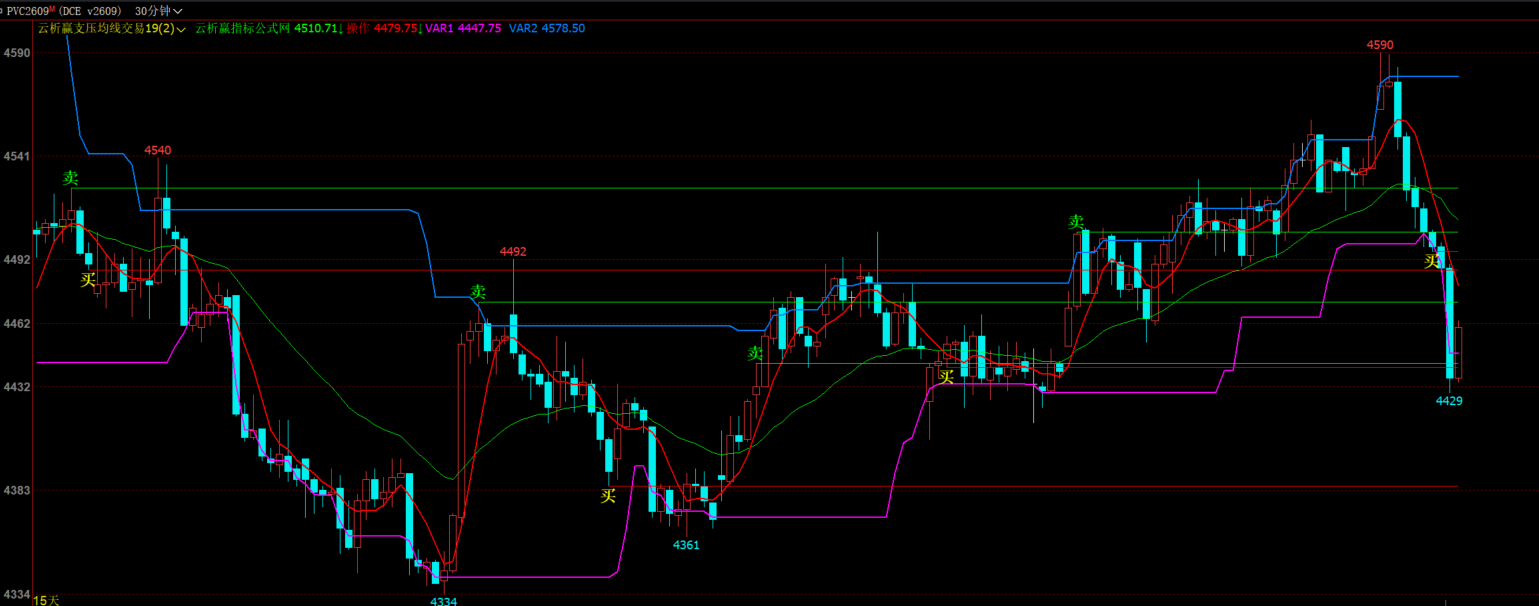Screen dimensions: 1539x606
Task: Click the 买 signal by the latest candles
Action: pyautogui.click(x=1433, y=261)
